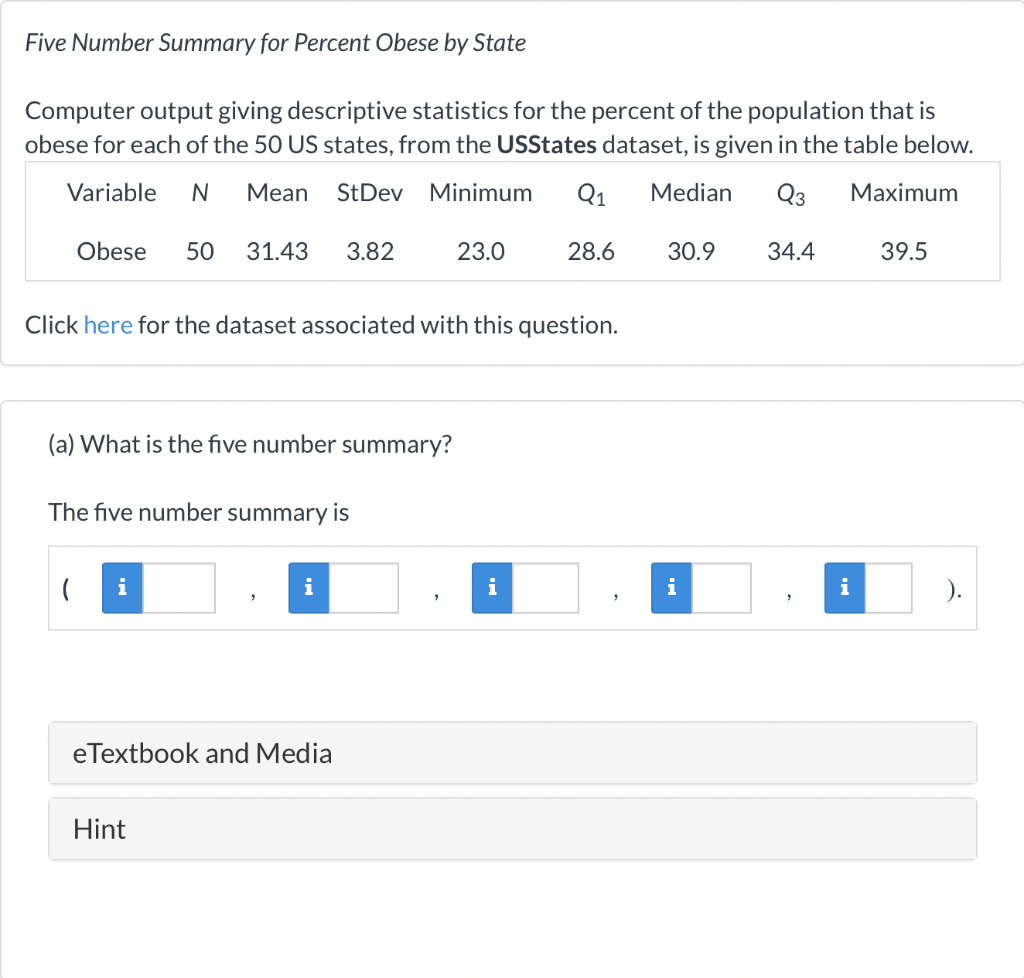Image resolution: width=1024 pixels, height=978 pixels.
Task: Click the info icon beside the second answer box
Action: (x=309, y=588)
